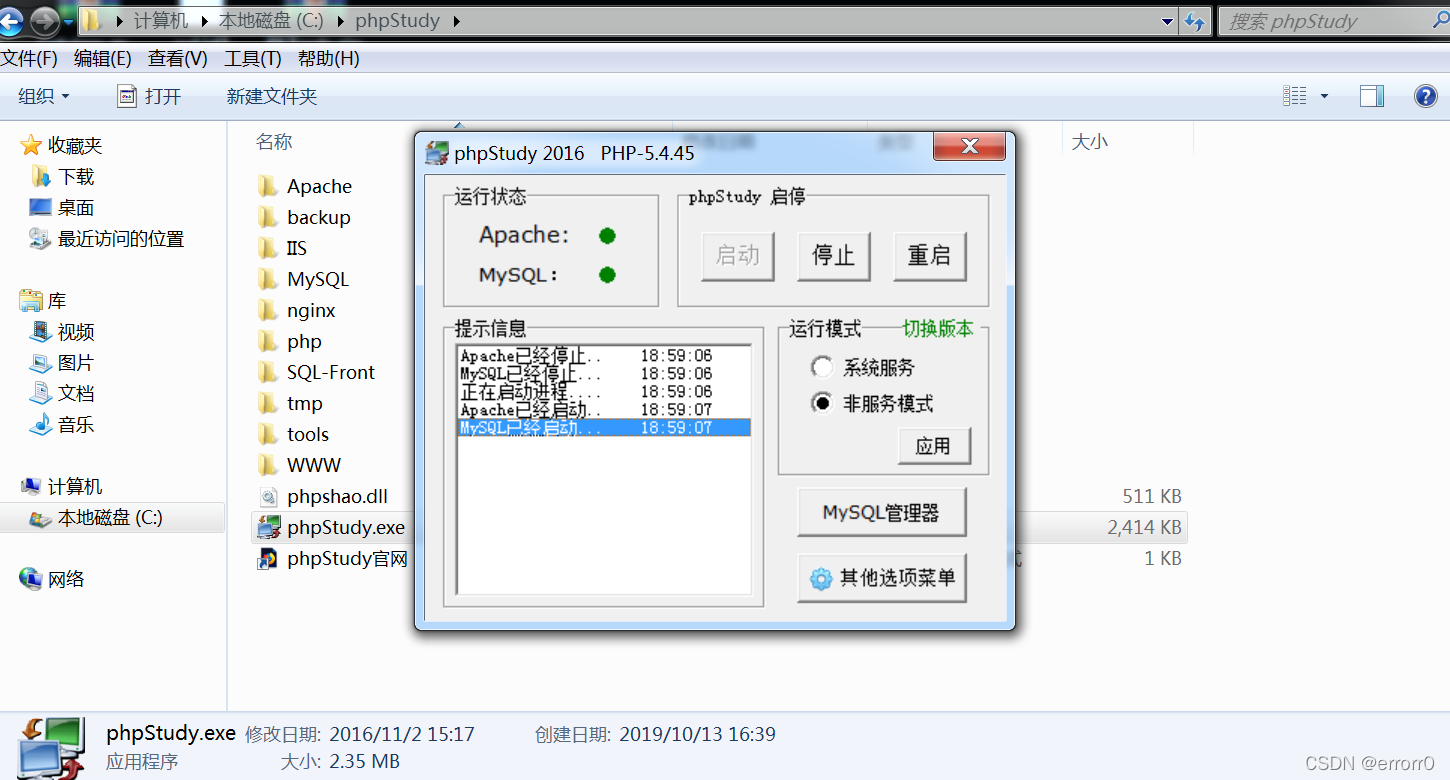
Task: Click the 重启 button in phpStudy
Action: coord(929,256)
